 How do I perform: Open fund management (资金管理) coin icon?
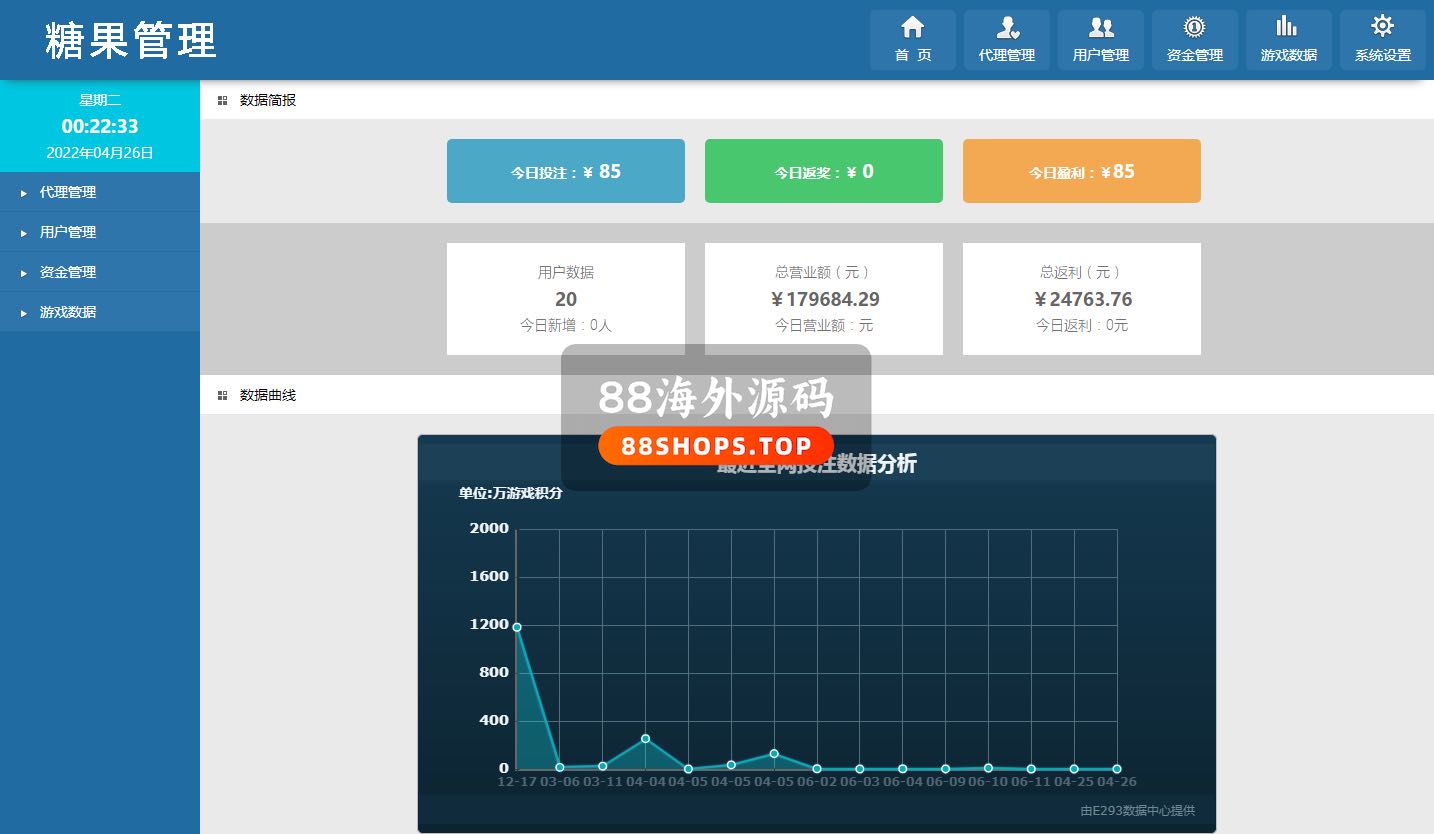[1194, 28]
